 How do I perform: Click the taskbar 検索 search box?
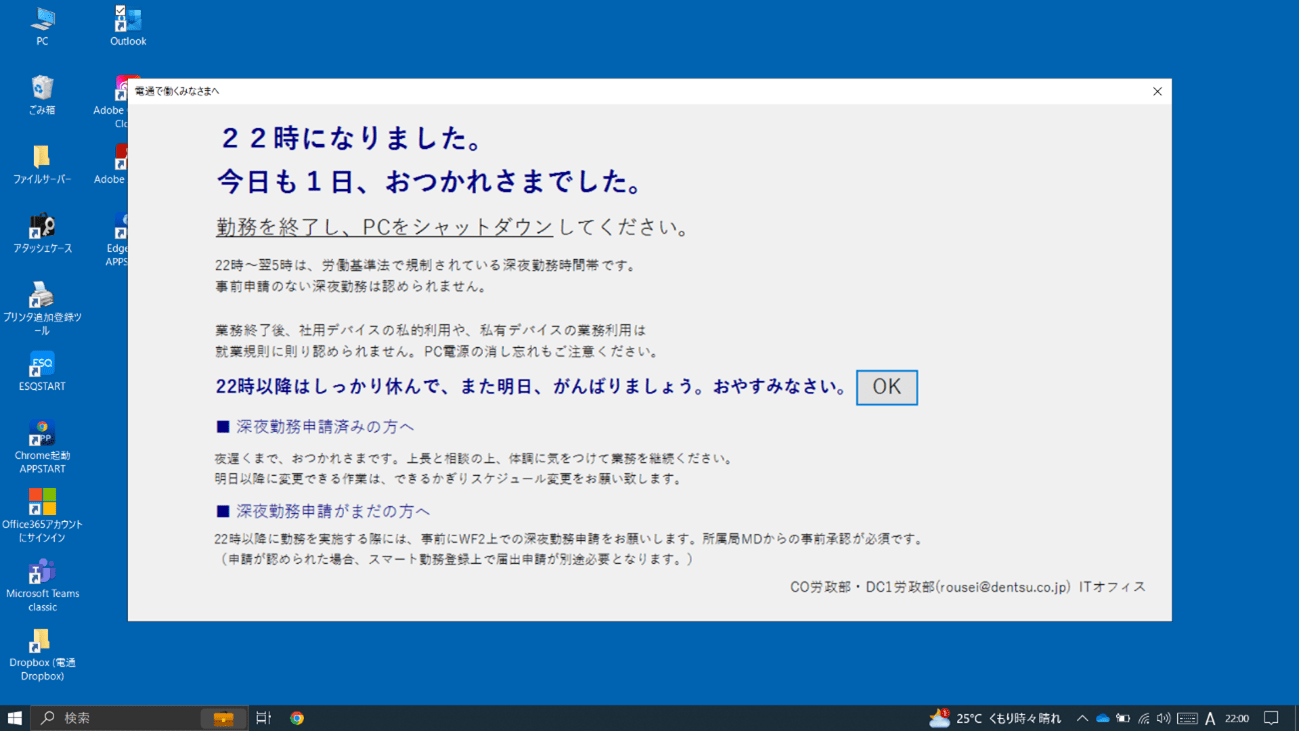(120, 718)
